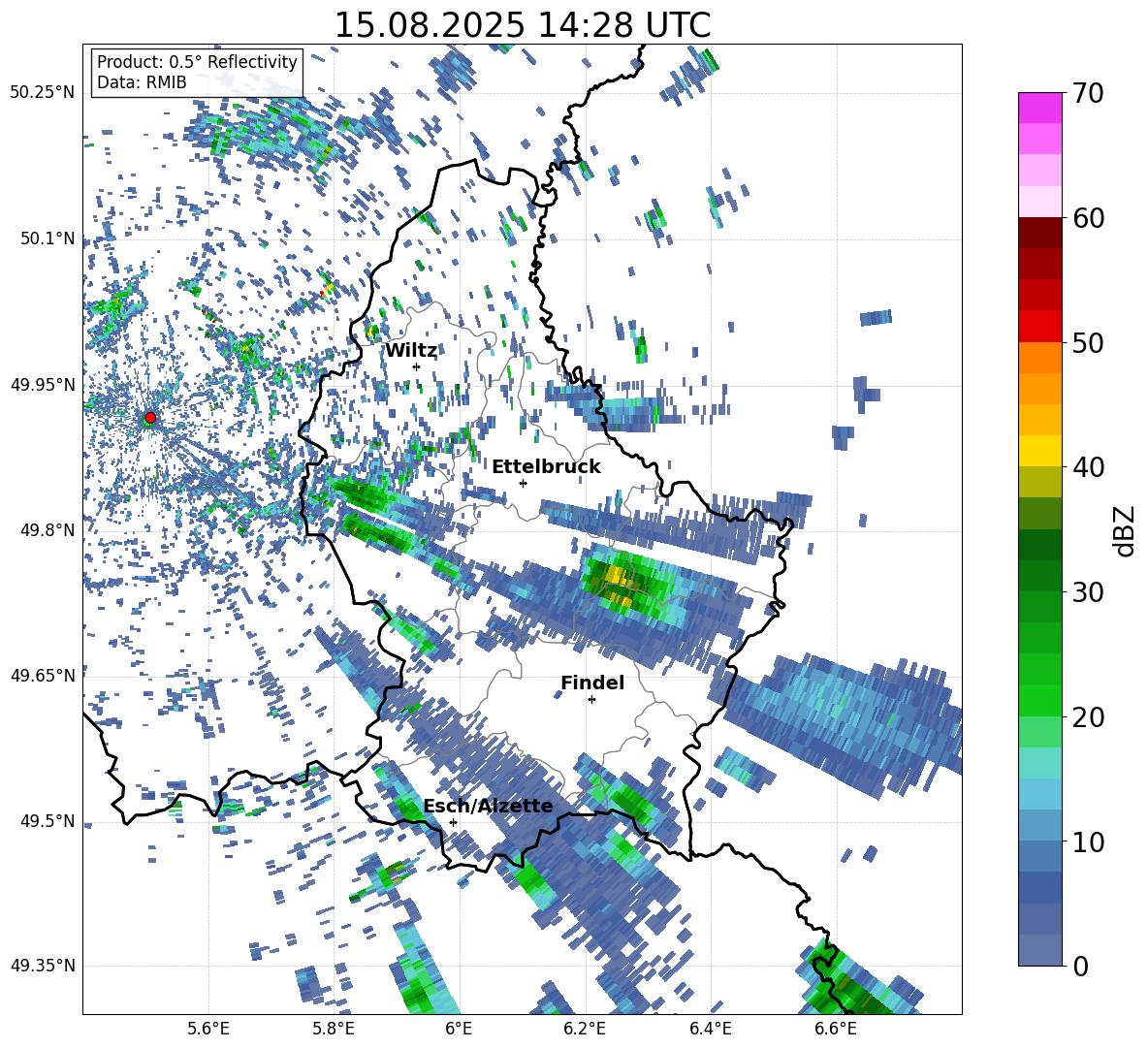Click the Esch/Alzette city label
This screenshot has width=1148, height=1048.
click(488, 807)
